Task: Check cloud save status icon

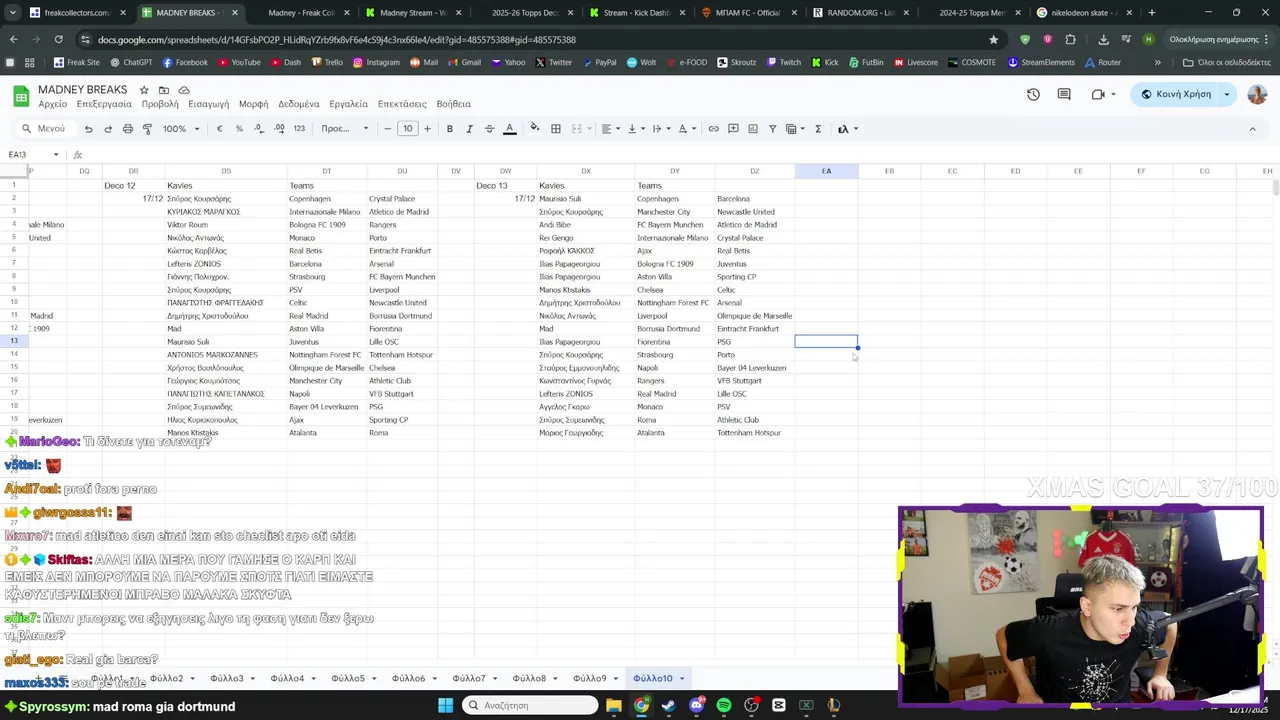Action: (184, 90)
